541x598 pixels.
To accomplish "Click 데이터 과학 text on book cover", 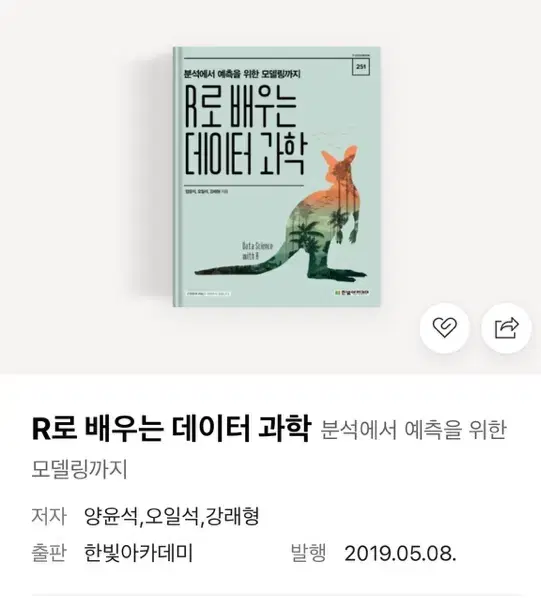I will tap(244, 154).
